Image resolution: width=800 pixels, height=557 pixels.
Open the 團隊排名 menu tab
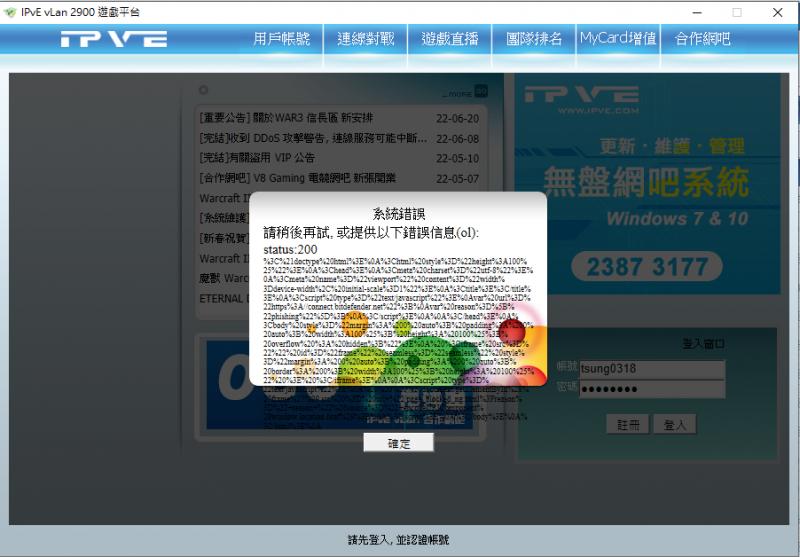tap(534, 39)
